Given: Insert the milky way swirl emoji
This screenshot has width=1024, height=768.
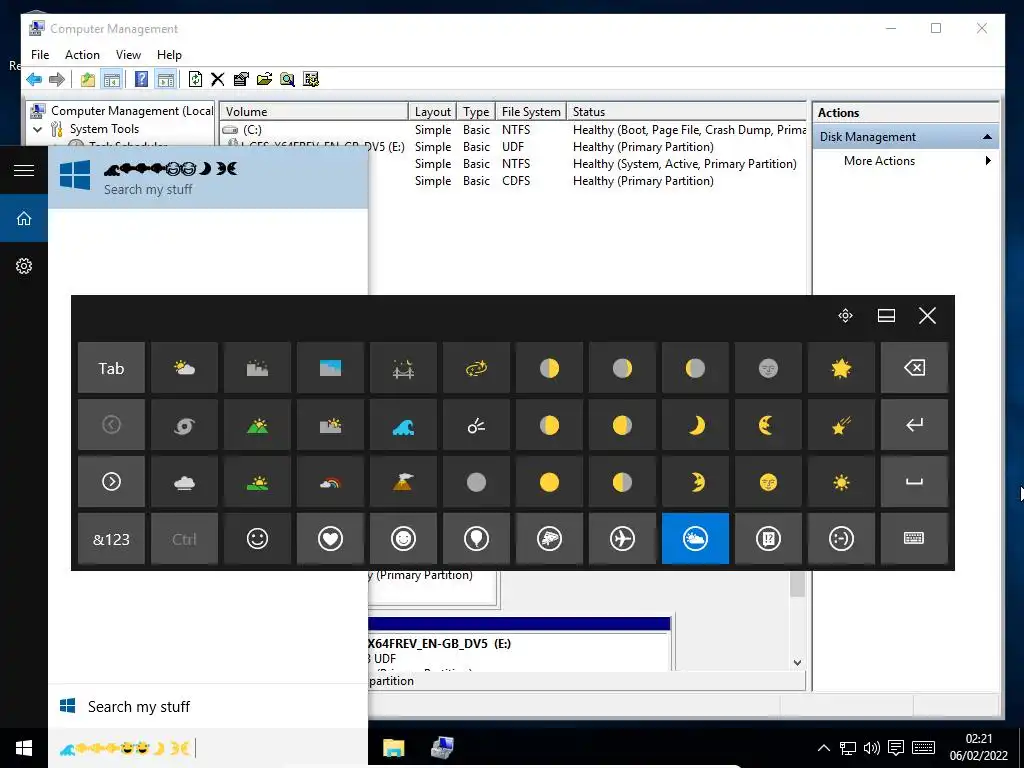Looking at the screenshot, I should coord(476,368).
